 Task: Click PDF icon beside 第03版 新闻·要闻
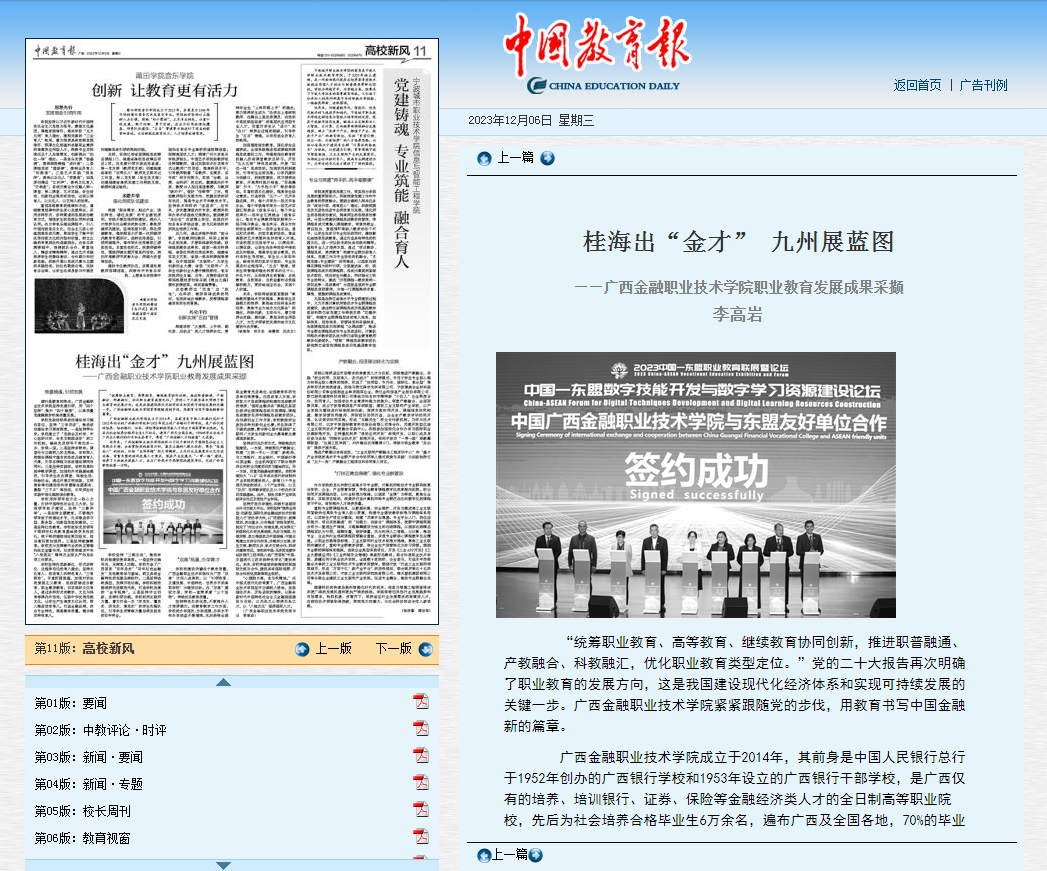click(x=421, y=756)
